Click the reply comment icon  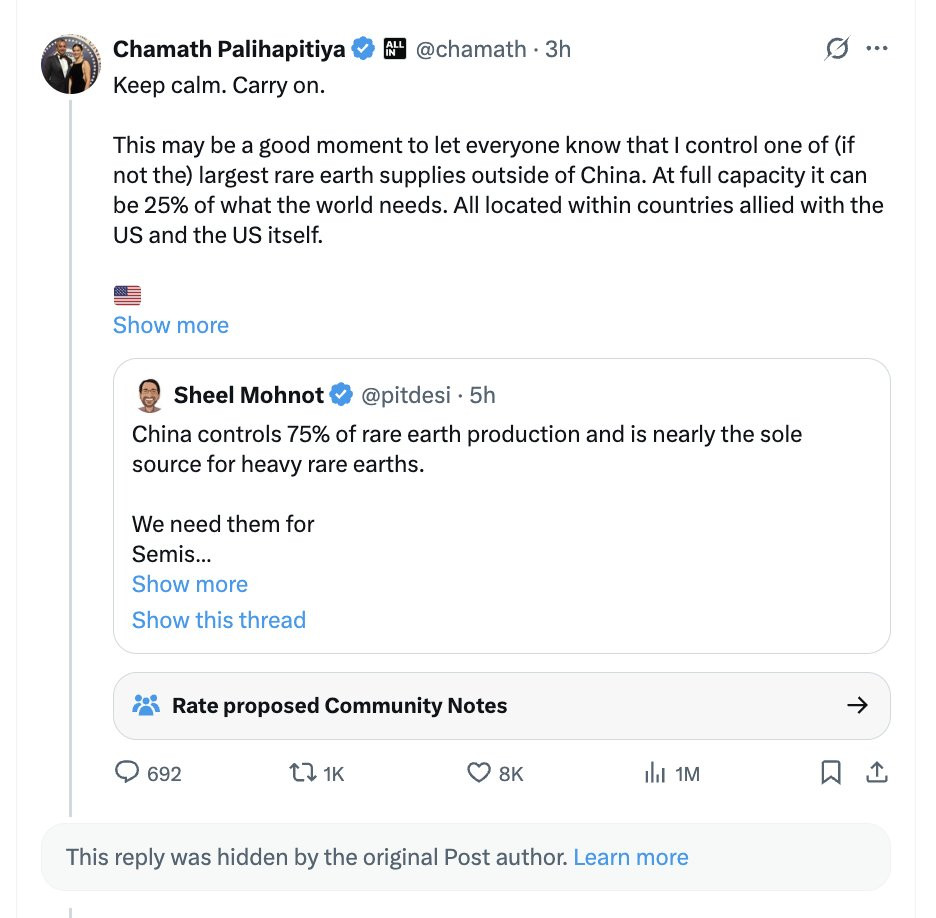pos(128,773)
